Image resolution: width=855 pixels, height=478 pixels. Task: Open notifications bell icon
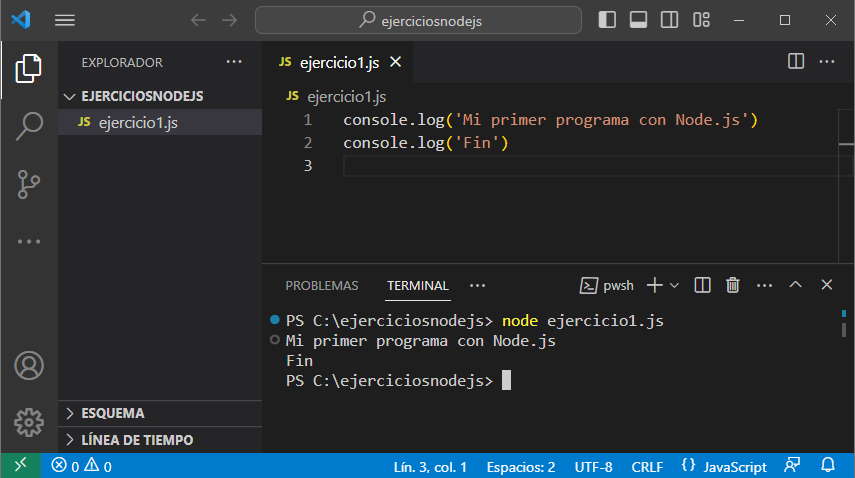coord(828,465)
